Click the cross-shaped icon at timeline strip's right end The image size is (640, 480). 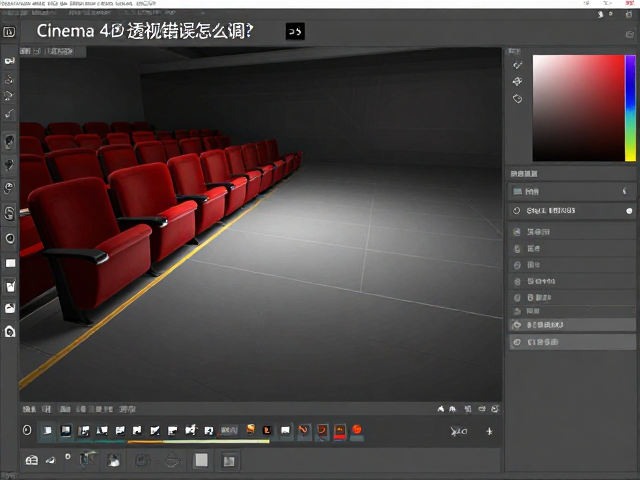489,431
